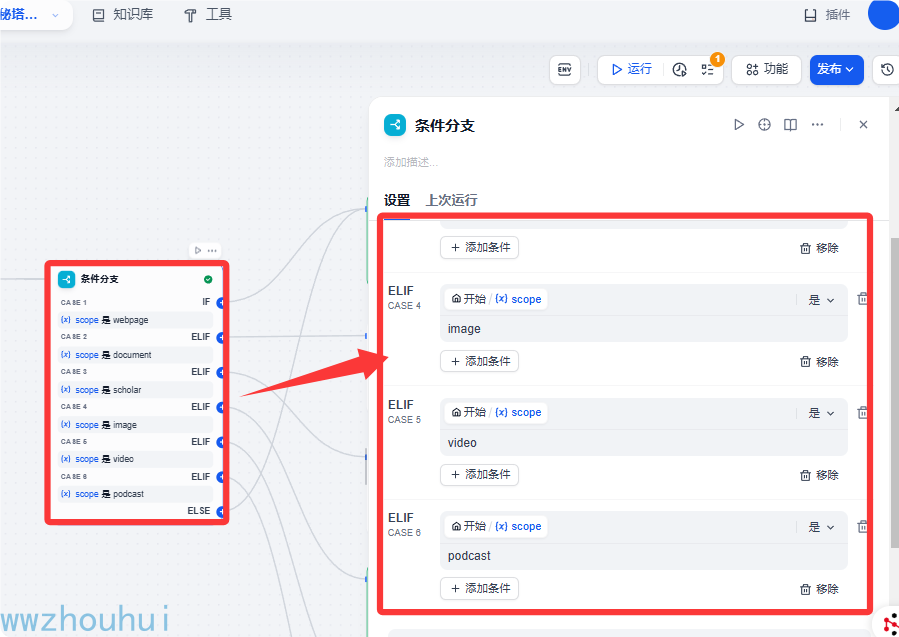Click 移除 to remove CASE 5
The image size is (899, 637).
point(819,475)
